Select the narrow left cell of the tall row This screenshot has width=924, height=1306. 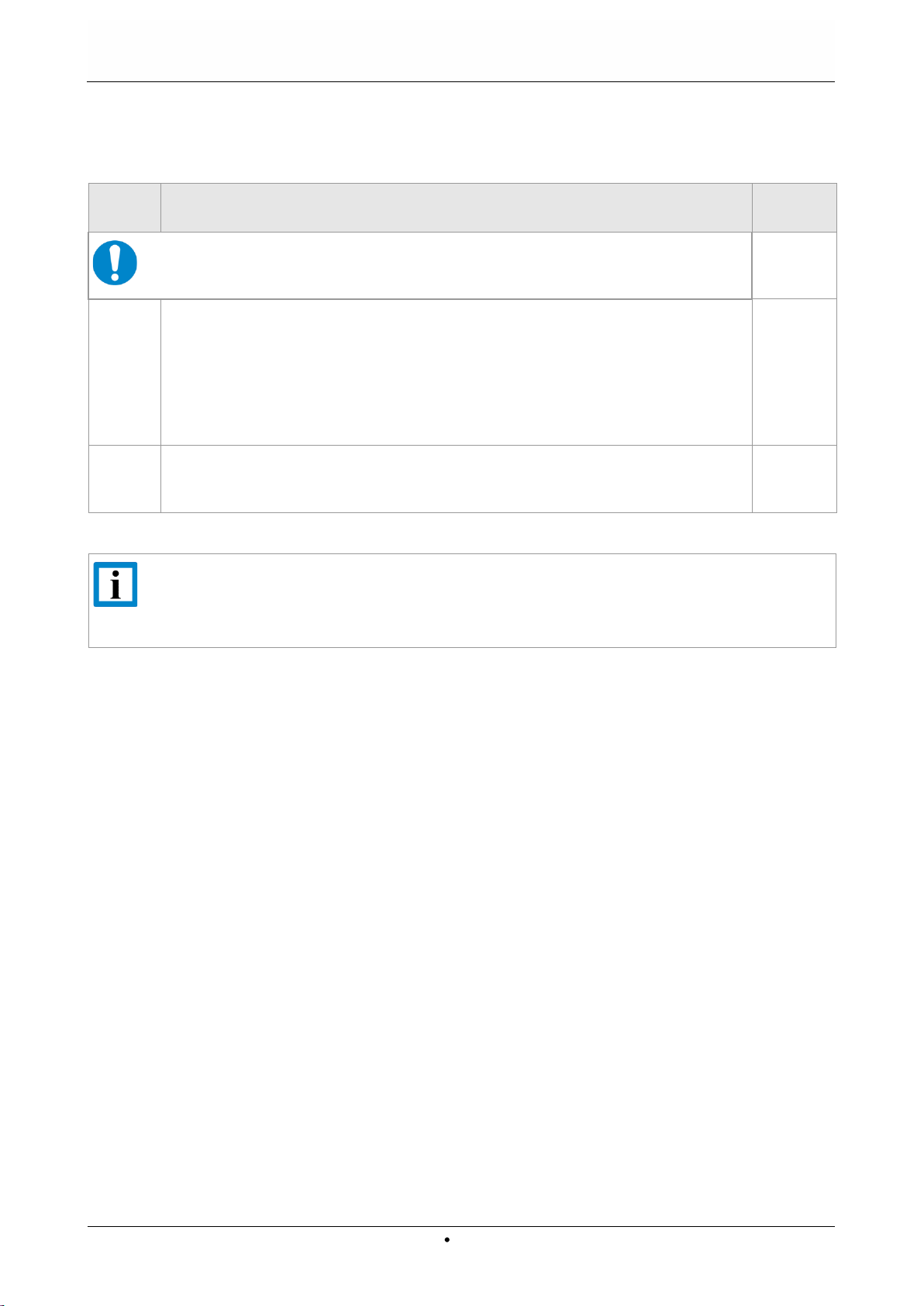pos(124,372)
